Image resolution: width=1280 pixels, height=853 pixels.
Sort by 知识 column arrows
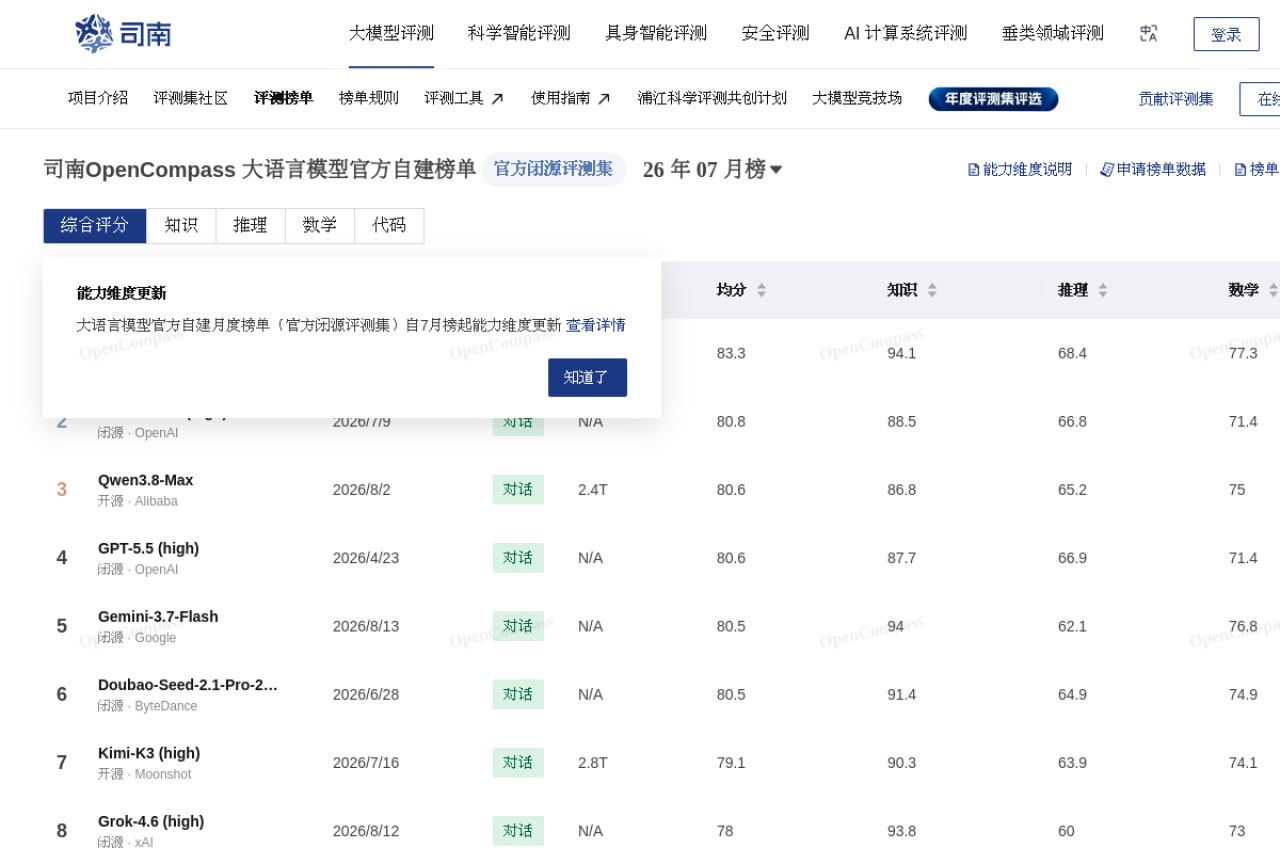click(932, 290)
